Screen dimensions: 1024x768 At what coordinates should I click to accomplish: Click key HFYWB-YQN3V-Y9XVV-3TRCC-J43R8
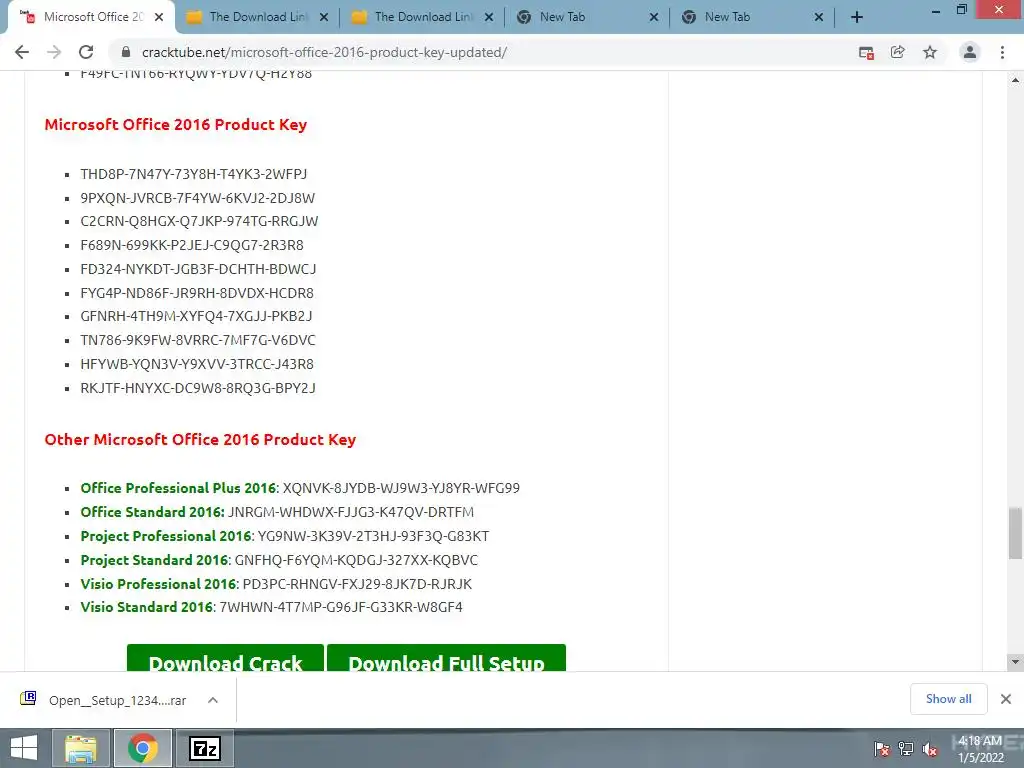click(197, 364)
